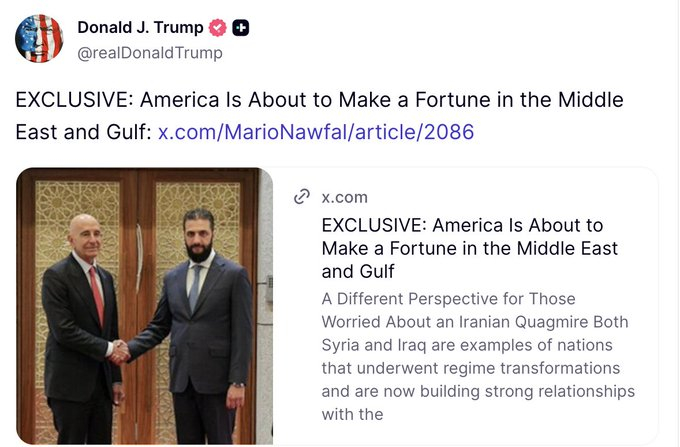Click the 'and Gulf' line of card title

358,272
